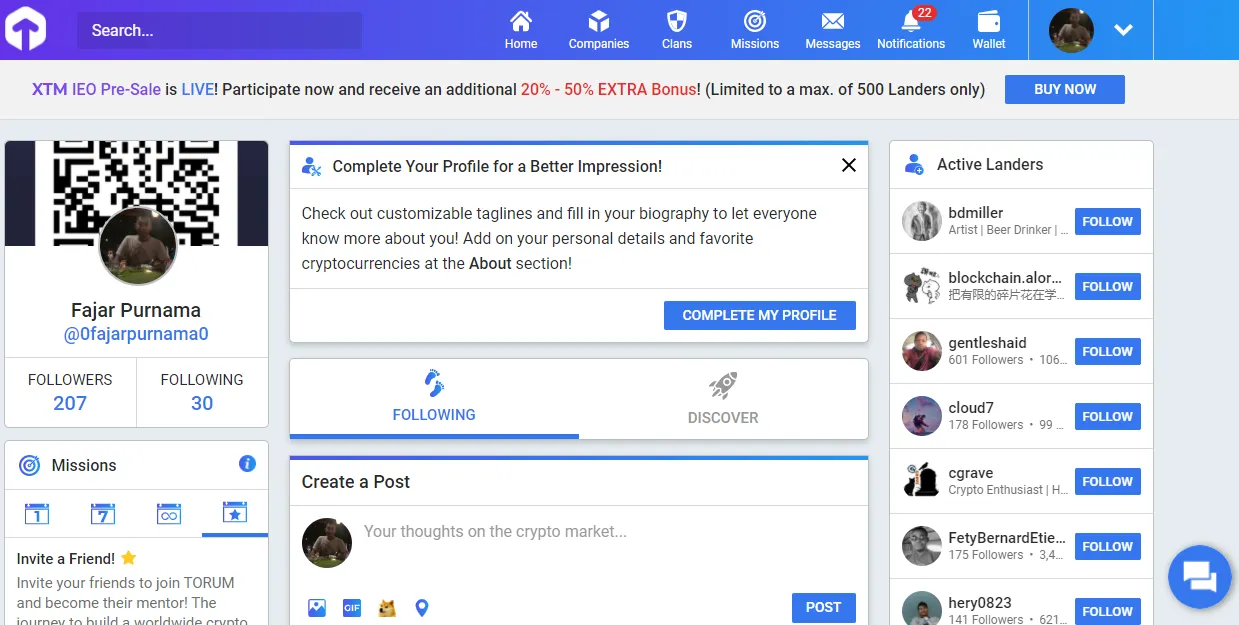View the 30 FOLLOWING count
This screenshot has width=1239, height=625.
click(x=202, y=392)
